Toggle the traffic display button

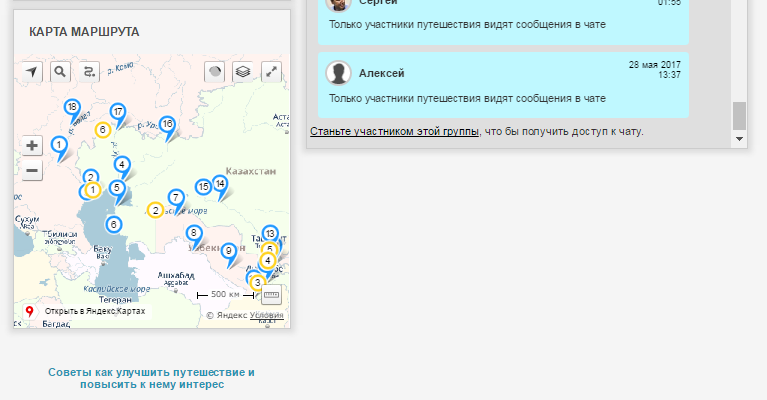tap(213, 72)
